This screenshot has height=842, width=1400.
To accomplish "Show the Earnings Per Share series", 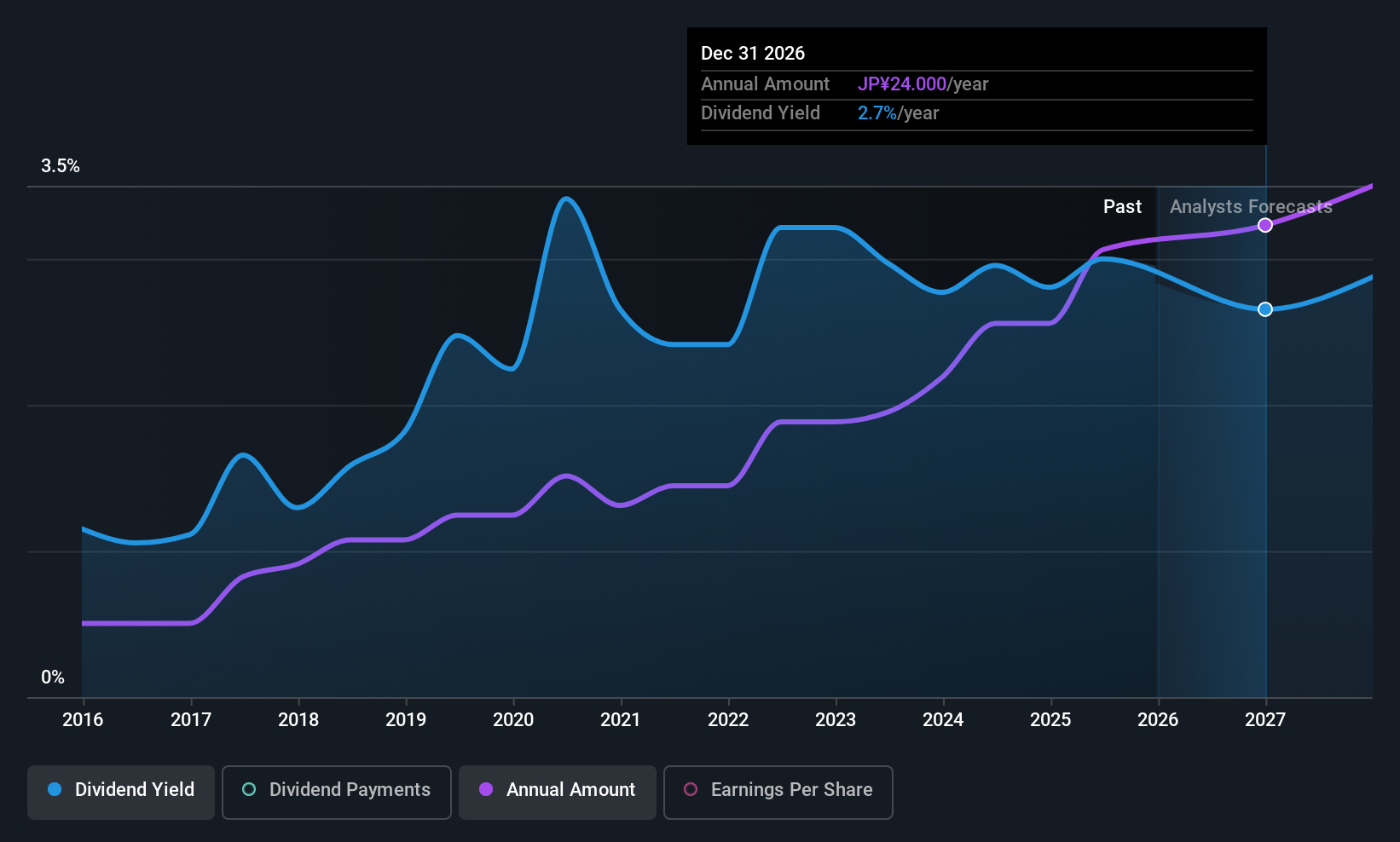I will [778, 793].
